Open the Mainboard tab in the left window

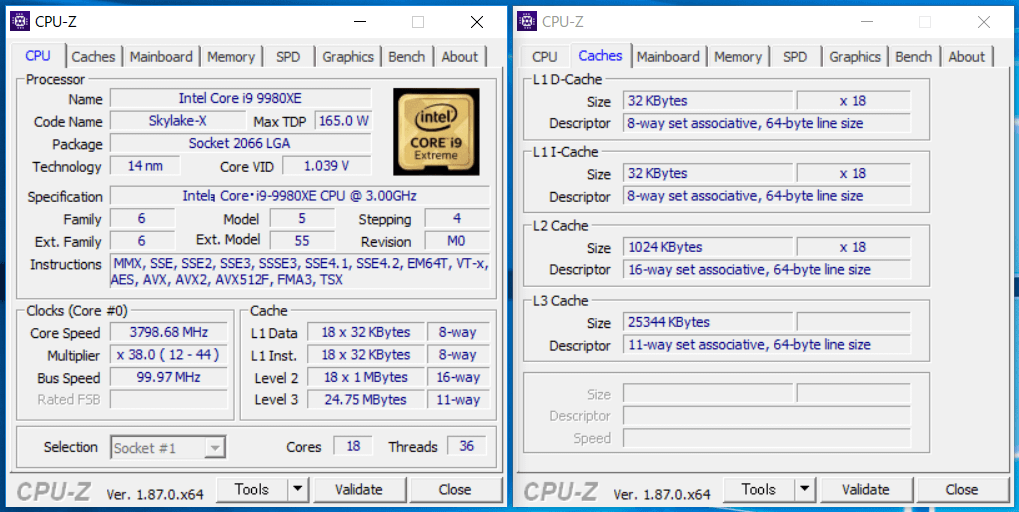coord(161,57)
